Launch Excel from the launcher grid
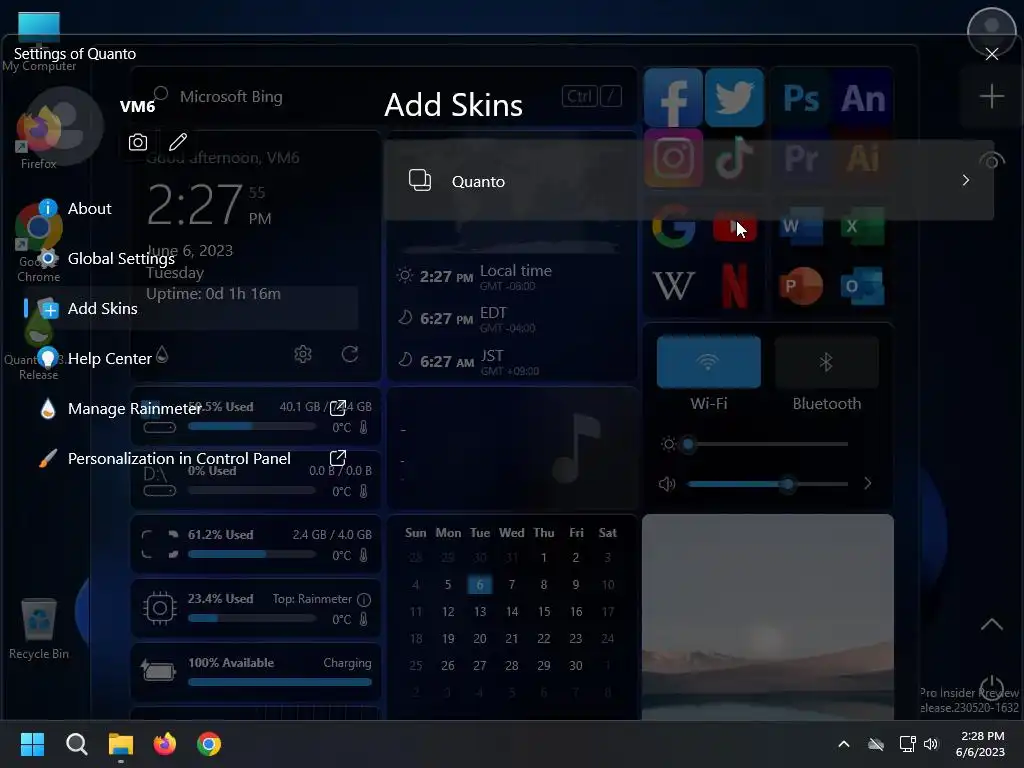Viewport: 1024px width, 768px height. coord(863,226)
